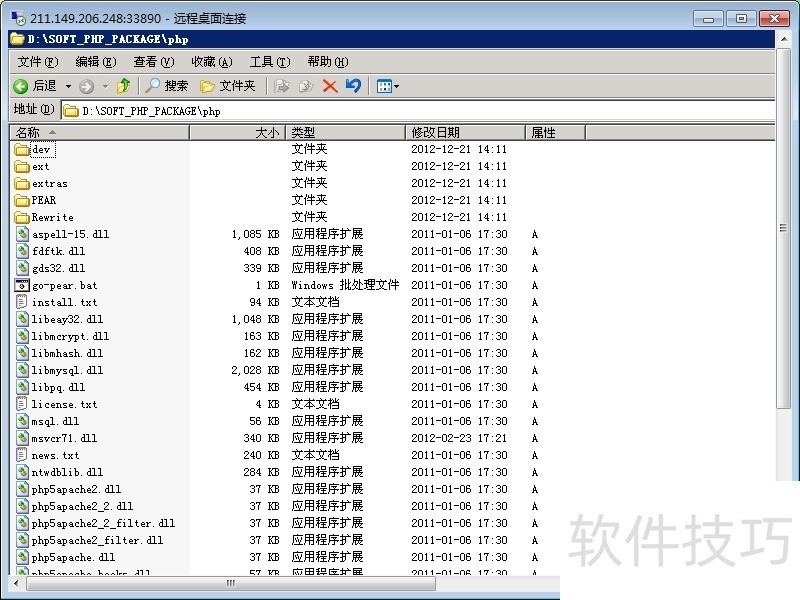800x600 pixels.
Task: Open the File (文件) menu
Action: pos(38,62)
